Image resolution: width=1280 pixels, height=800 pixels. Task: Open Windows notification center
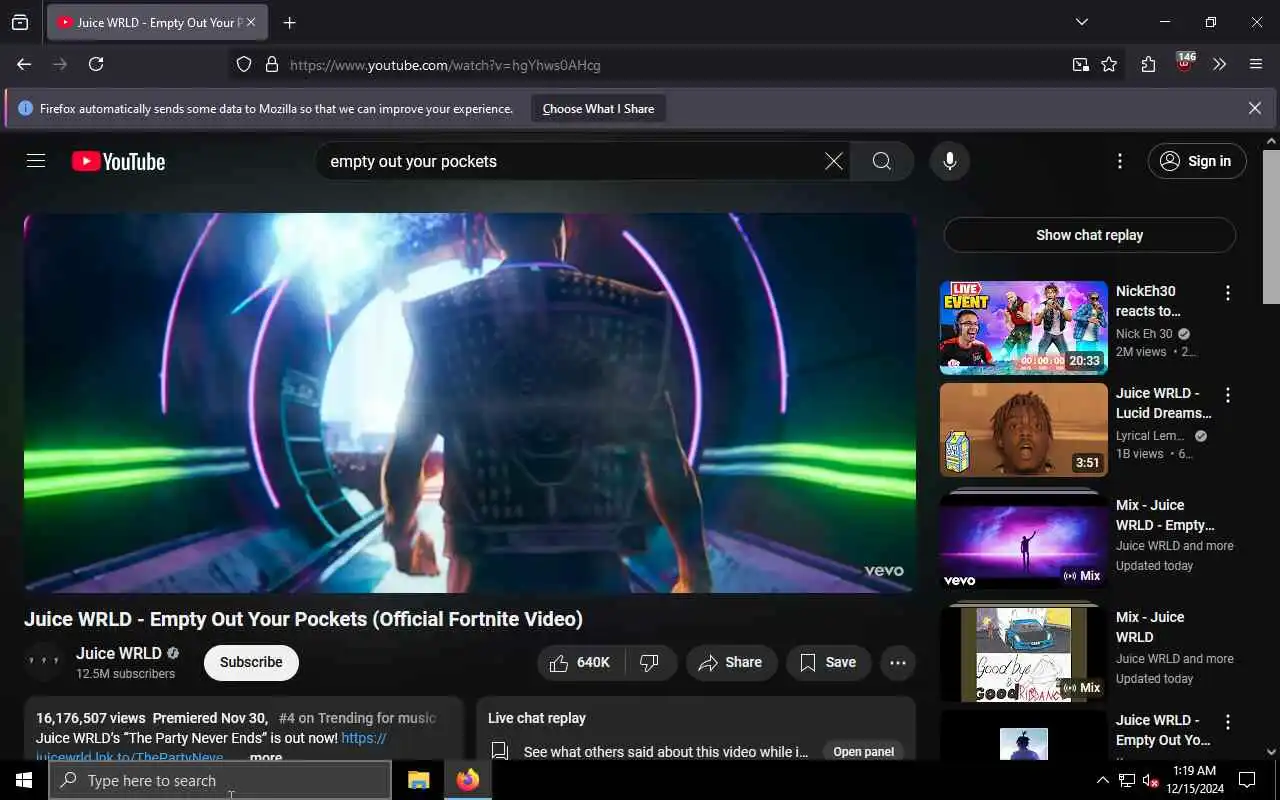pos(1247,780)
